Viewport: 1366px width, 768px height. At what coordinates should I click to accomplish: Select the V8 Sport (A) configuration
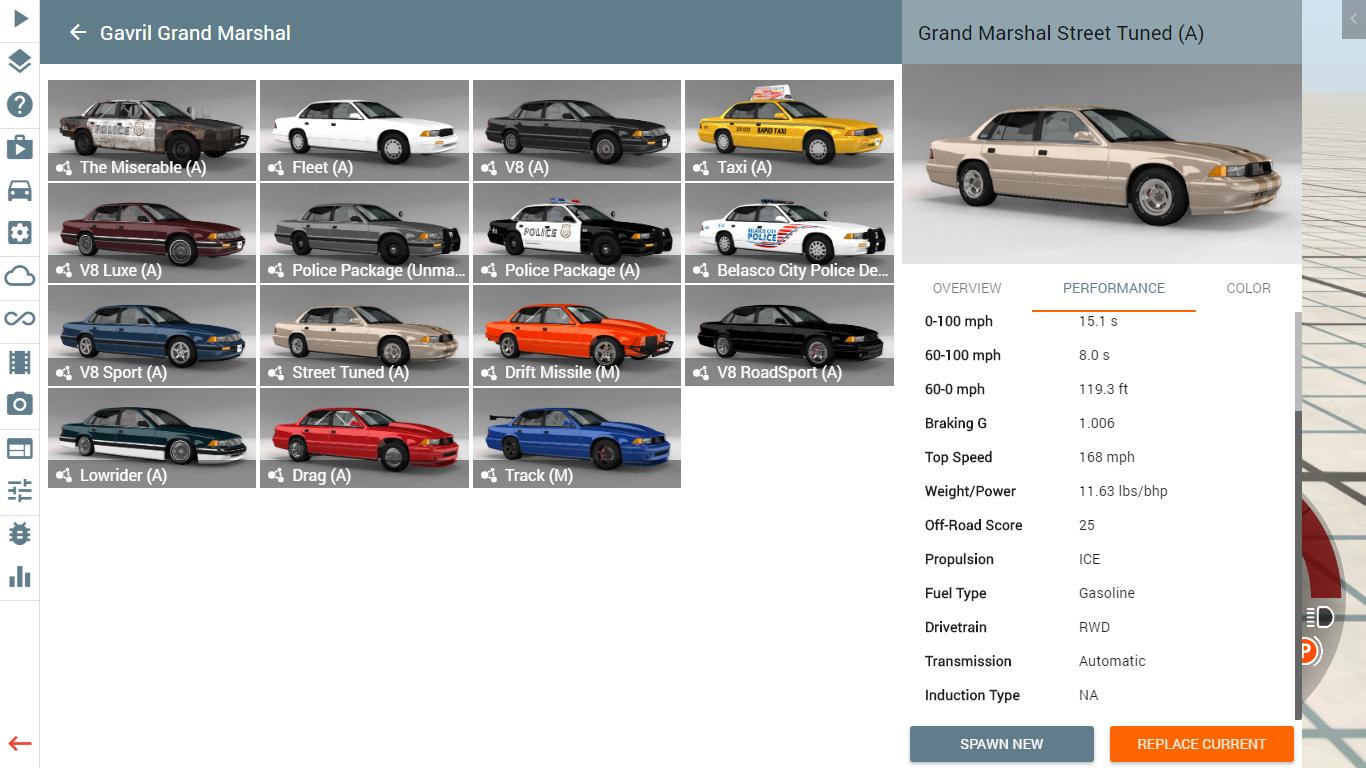pos(152,335)
